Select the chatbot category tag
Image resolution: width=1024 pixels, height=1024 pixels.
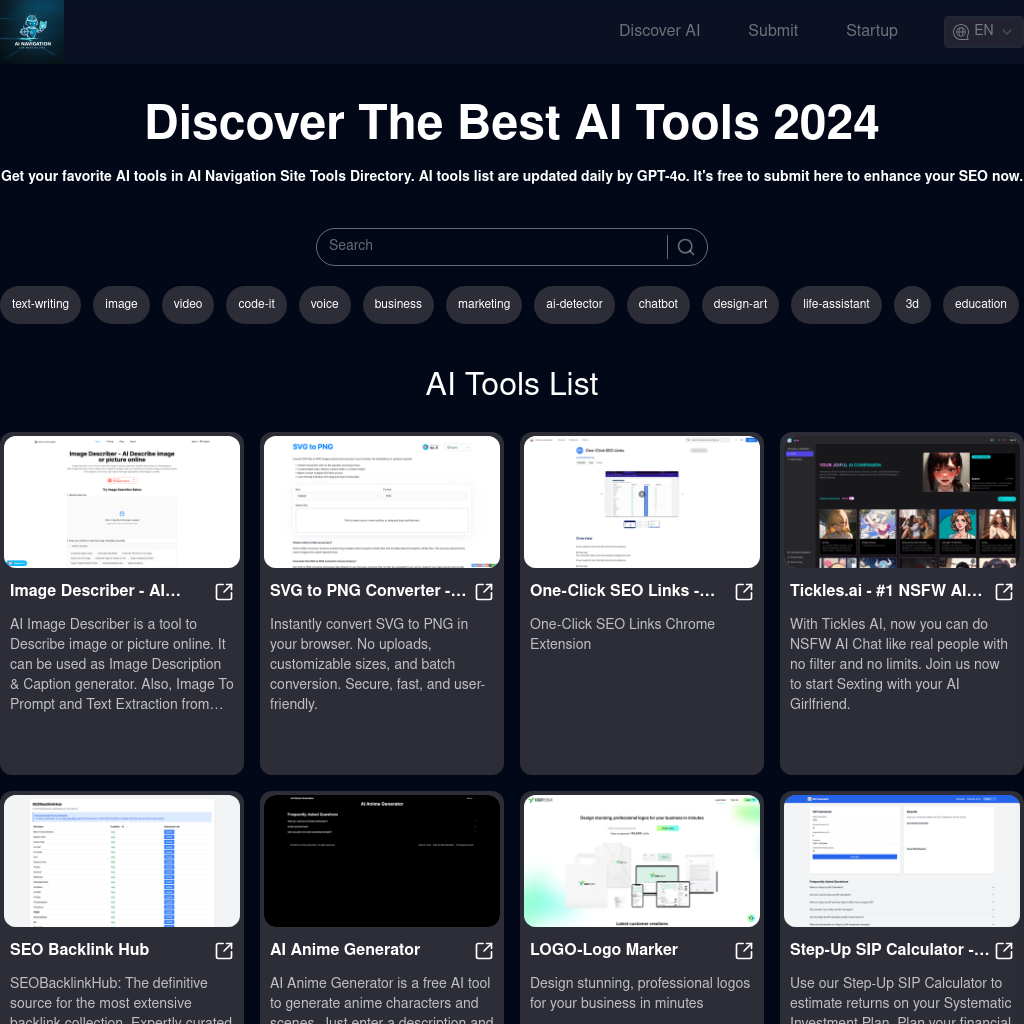click(x=658, y=304)
